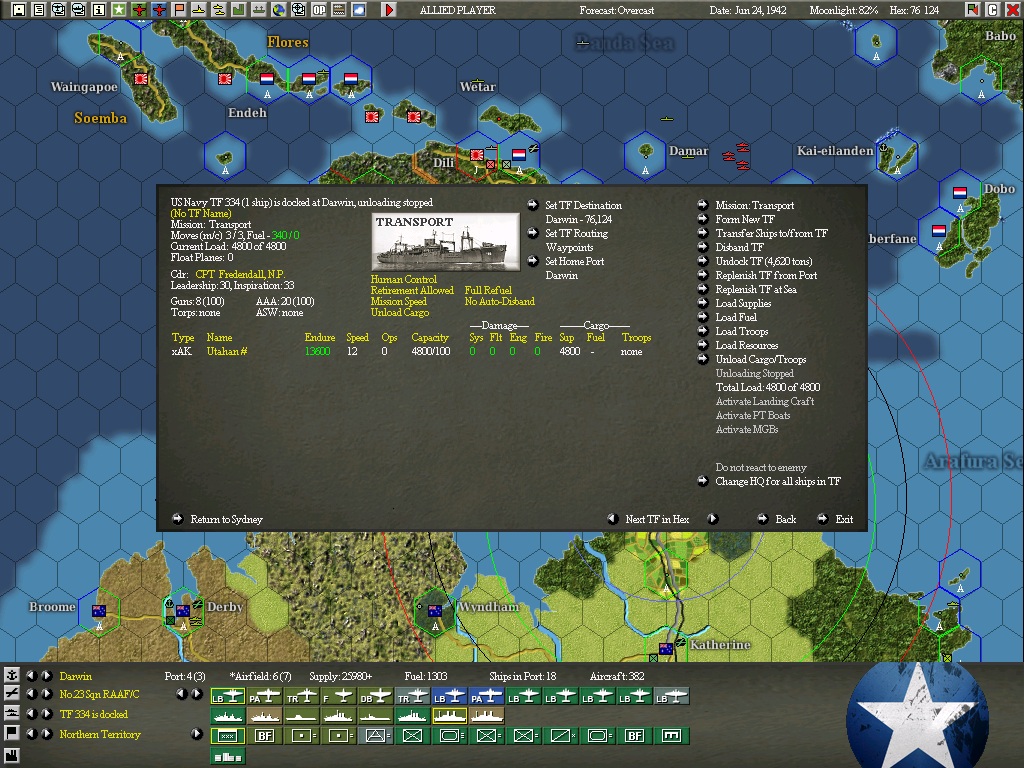Open the document list toolbar icon
This screenshot has width=1024, height=768.
tap(39, 10)
